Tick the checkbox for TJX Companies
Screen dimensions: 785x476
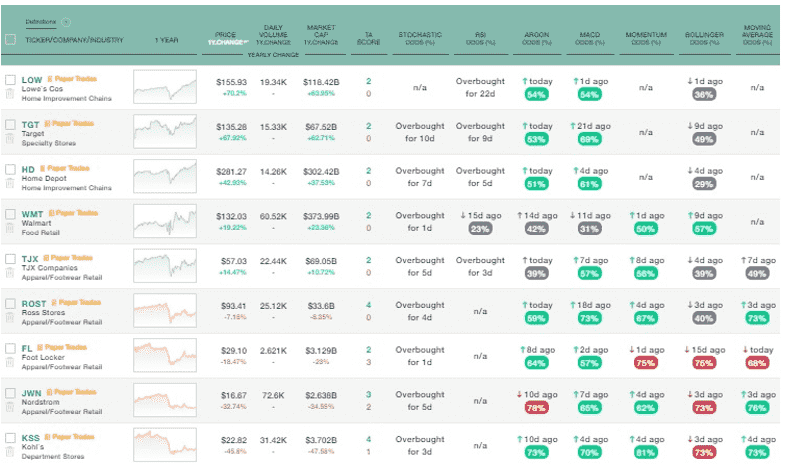10,258
